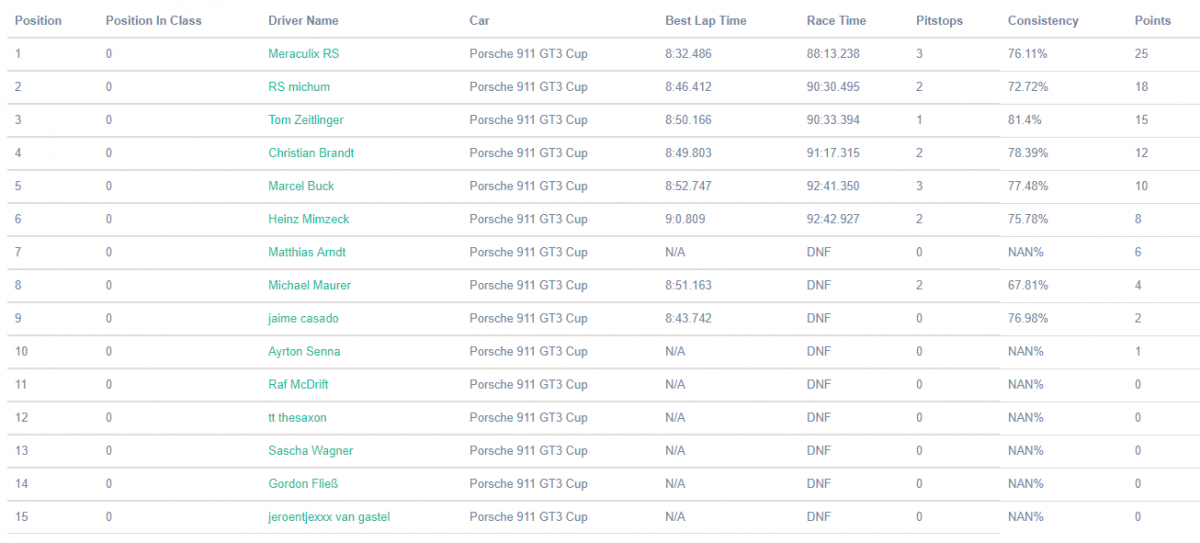Select Christian Brandt driver name
The height and width of the screenshot is (543, 1200).
click(x=311, y=153)
